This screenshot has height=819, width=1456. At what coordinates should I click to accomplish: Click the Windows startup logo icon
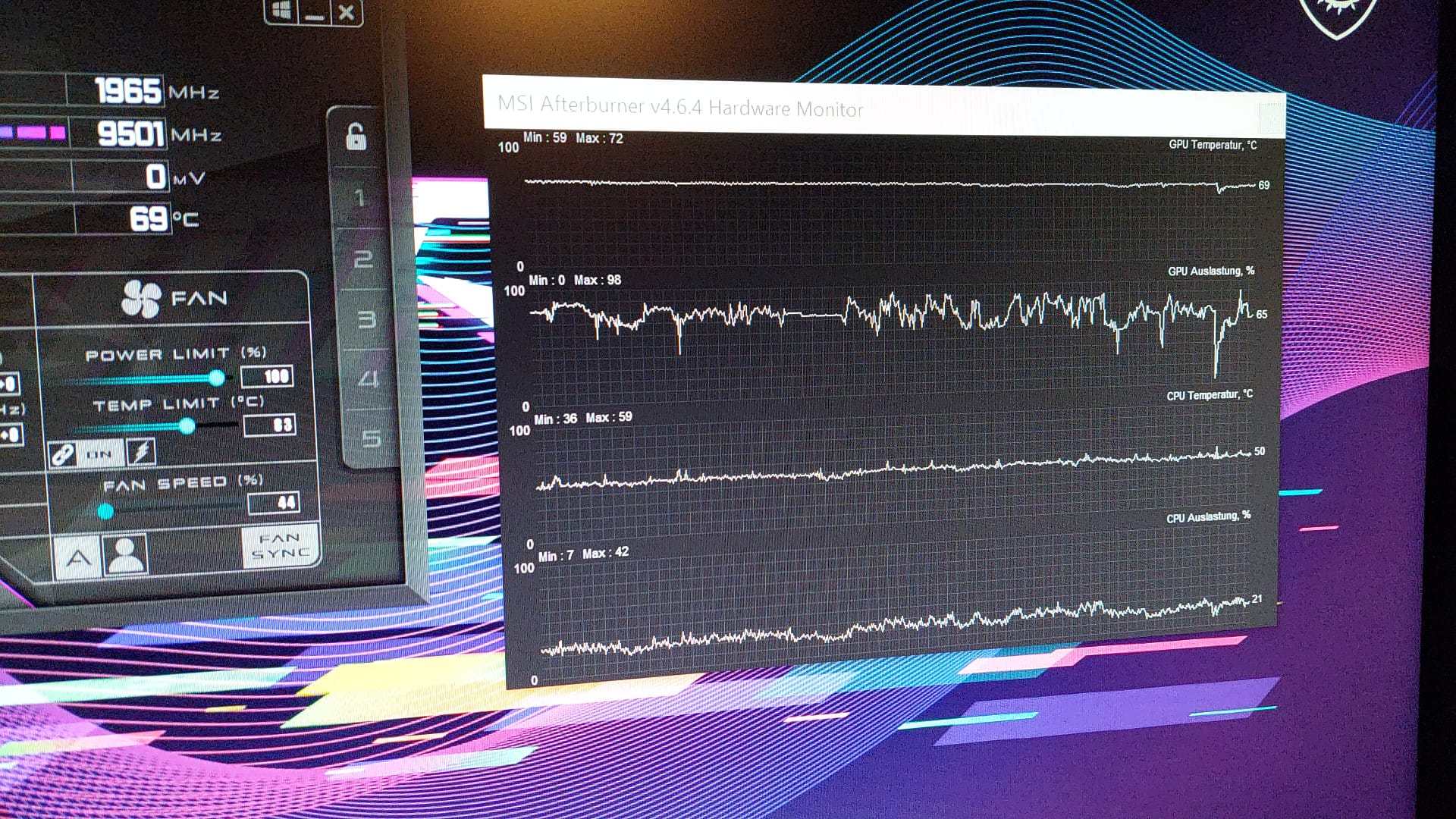pyautogui.click(x=281, y=11)
